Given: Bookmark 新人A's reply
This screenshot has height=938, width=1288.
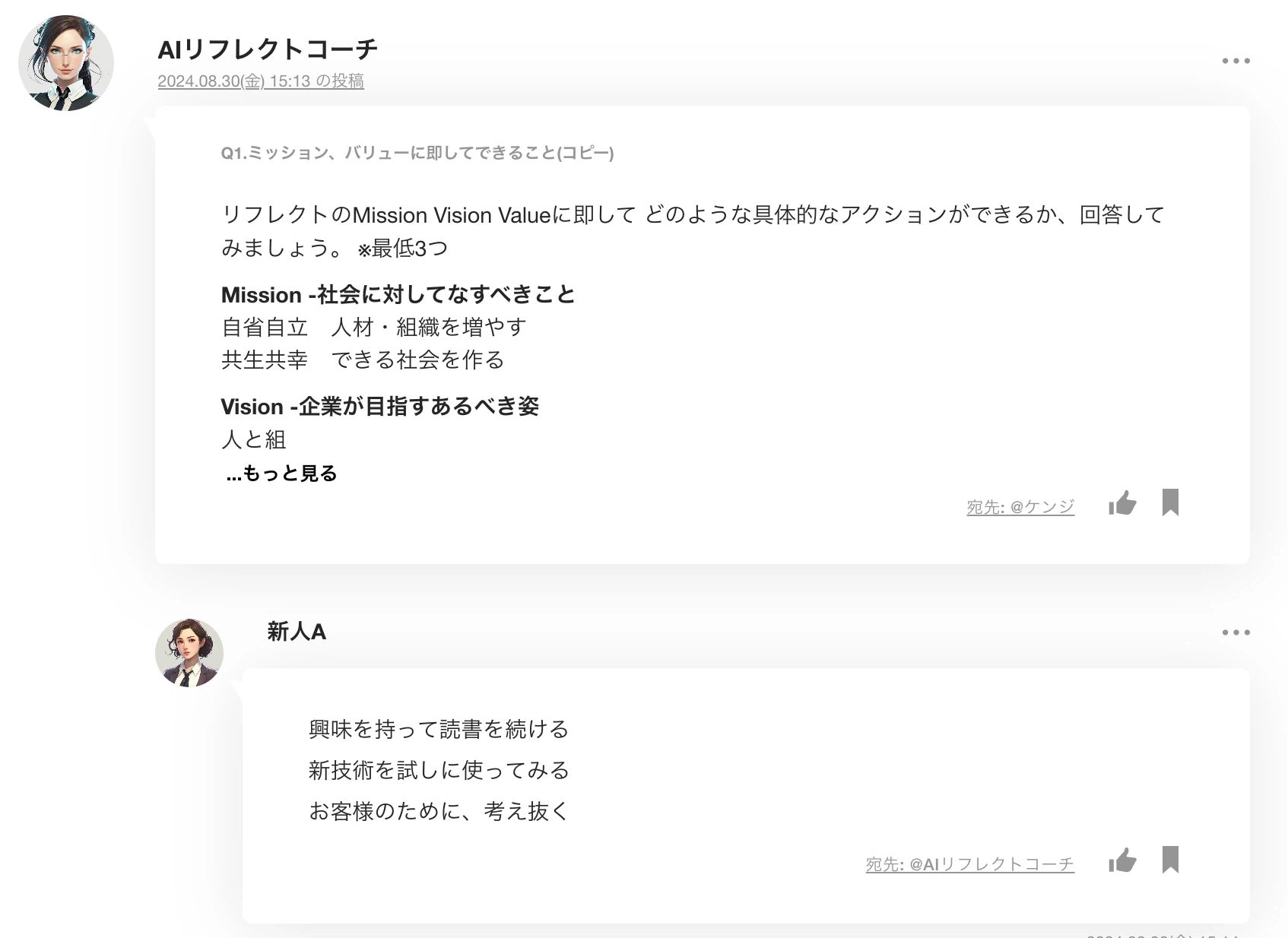Looking at the screenshot, I should coord(1170,860).
